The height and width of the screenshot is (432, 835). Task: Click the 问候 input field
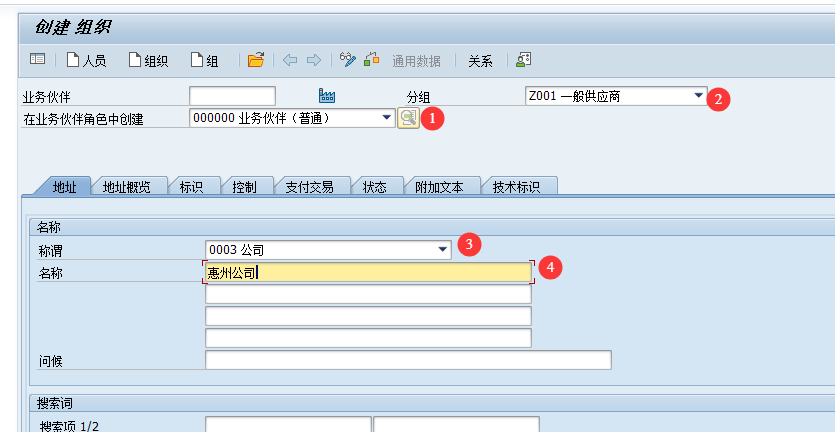(407, 360)
